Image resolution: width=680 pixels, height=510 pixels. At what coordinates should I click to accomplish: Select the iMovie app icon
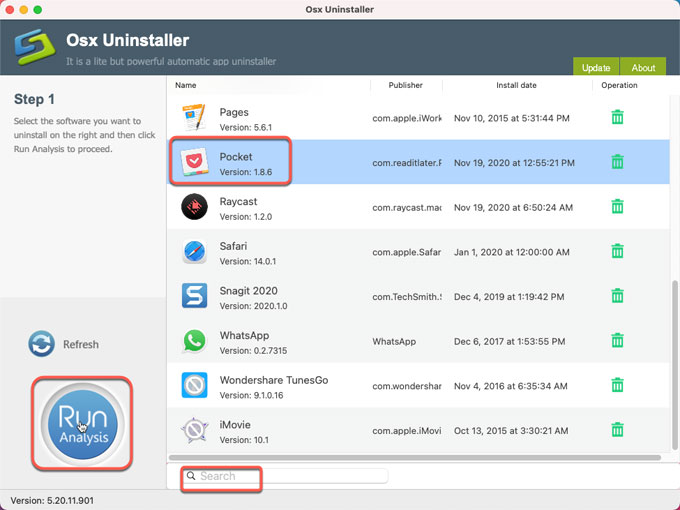click(x=194, y=430)
